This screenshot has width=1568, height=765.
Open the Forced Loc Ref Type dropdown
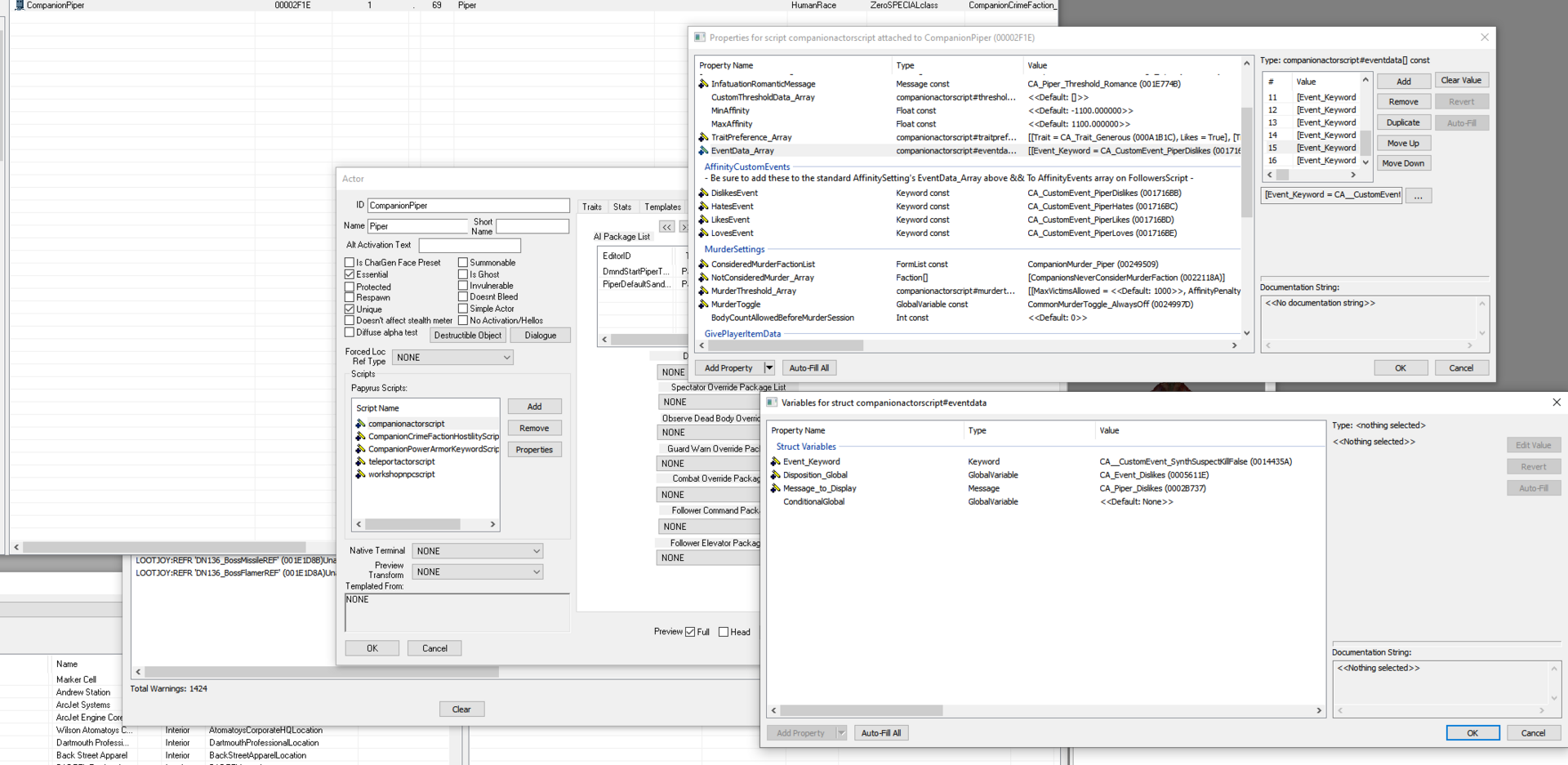453,358
